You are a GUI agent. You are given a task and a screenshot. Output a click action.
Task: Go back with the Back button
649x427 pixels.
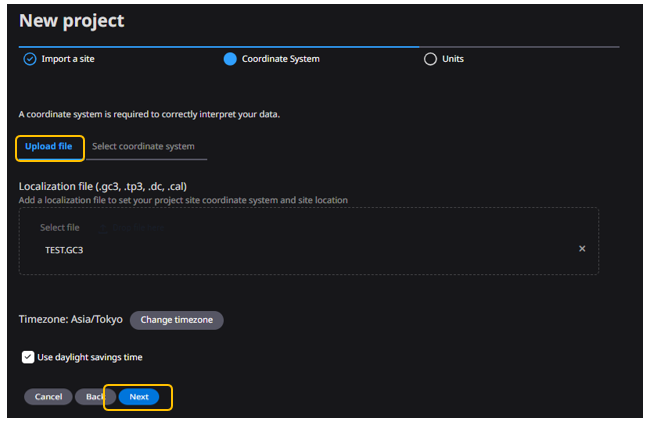click(x=94, y=397)
